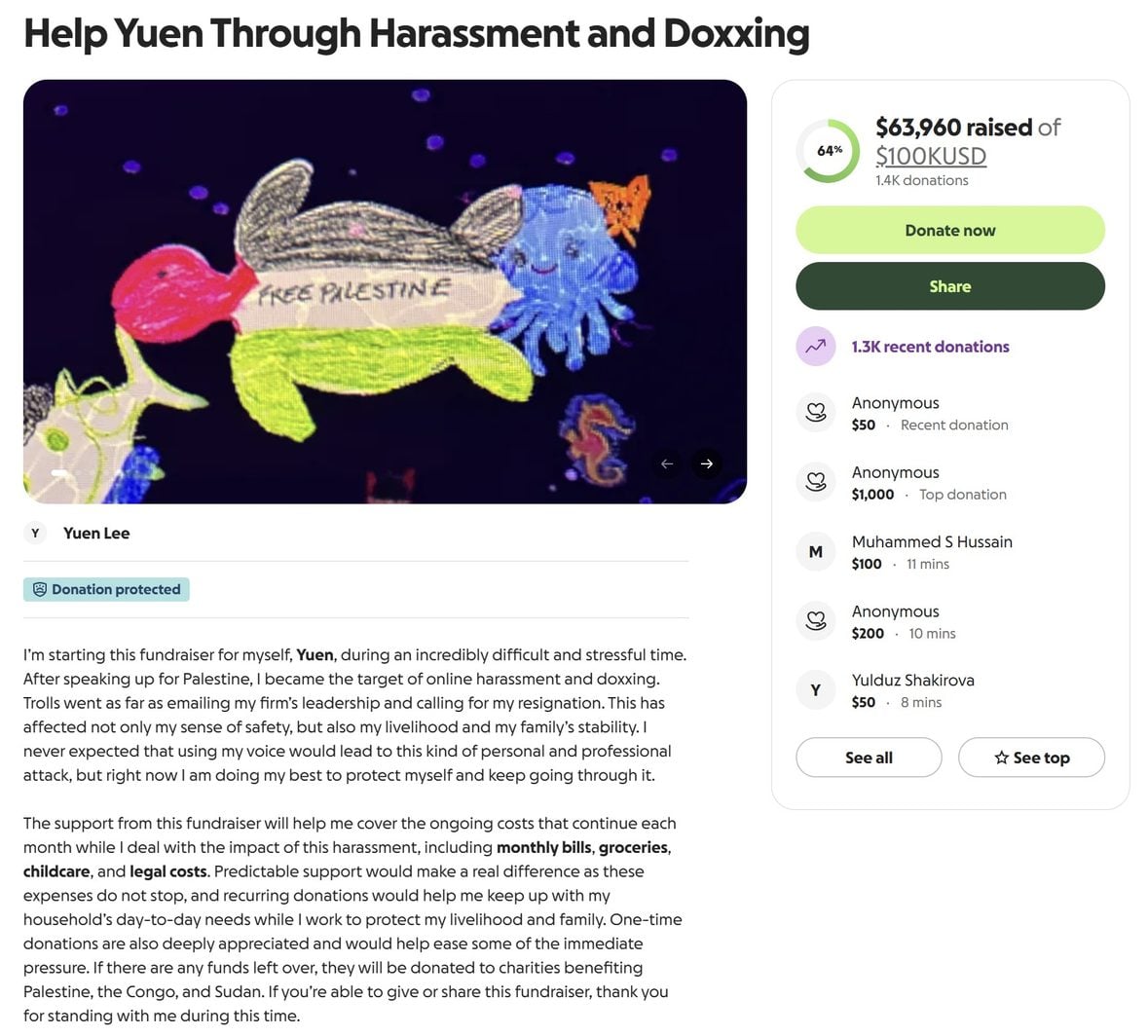Viewport: 1148px width, 1036px height.
Task: Click Yulduz Shakirova's Y avatar
Action: (x=816, y=690)
